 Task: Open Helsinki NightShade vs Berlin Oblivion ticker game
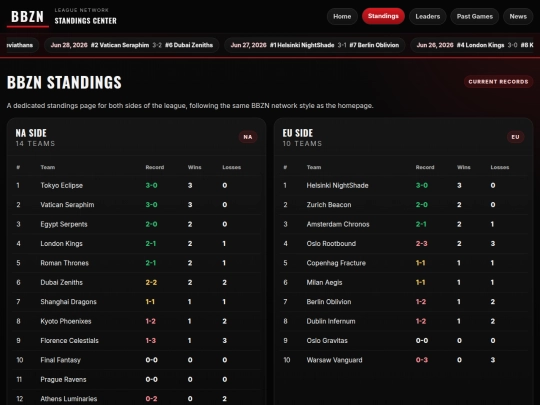pos(314,45)
